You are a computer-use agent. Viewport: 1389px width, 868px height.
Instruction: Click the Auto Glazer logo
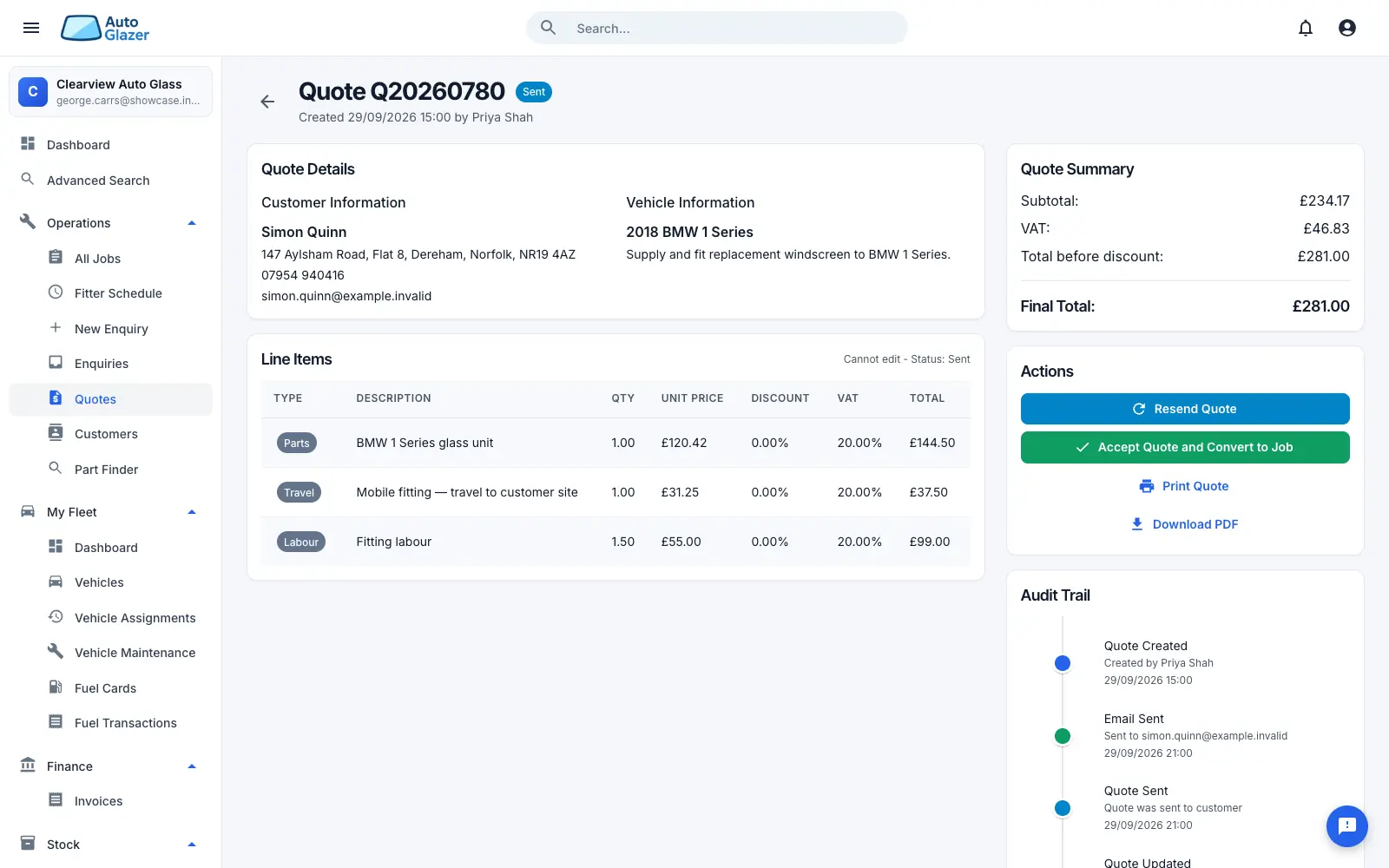[105, 28]
